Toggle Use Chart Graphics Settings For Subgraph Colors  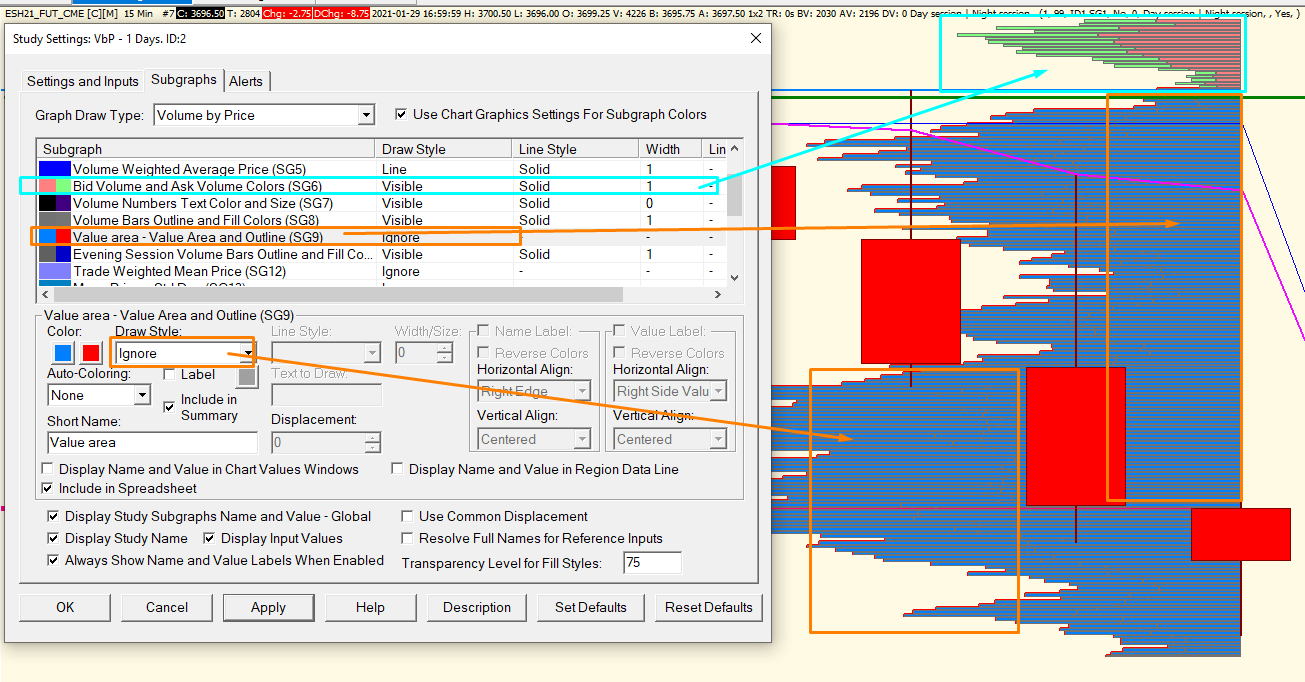coord(402,114)
